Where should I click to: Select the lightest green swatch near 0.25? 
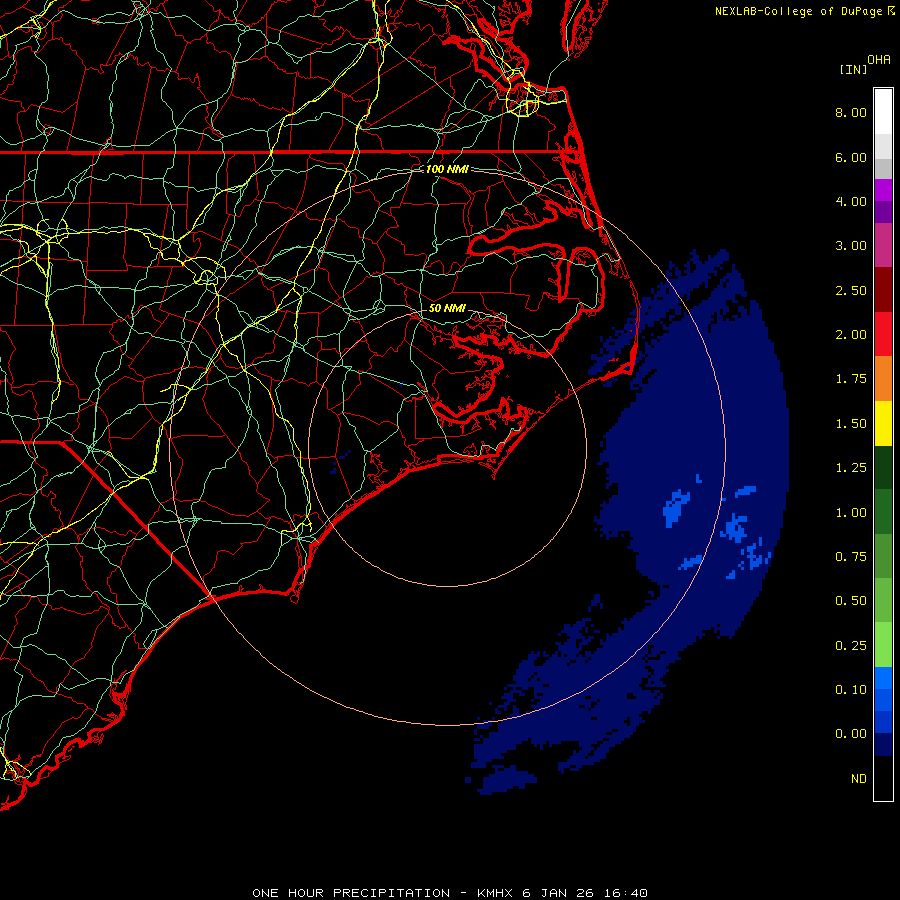point(883,645)
